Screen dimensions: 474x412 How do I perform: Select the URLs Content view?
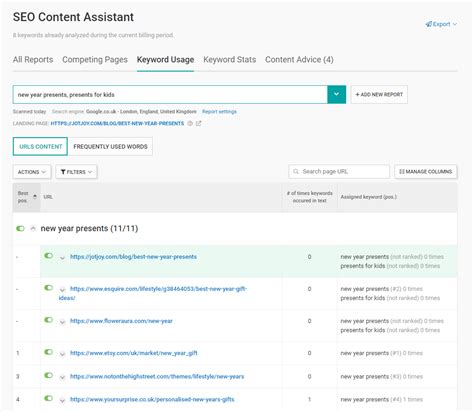pos(40,147)
